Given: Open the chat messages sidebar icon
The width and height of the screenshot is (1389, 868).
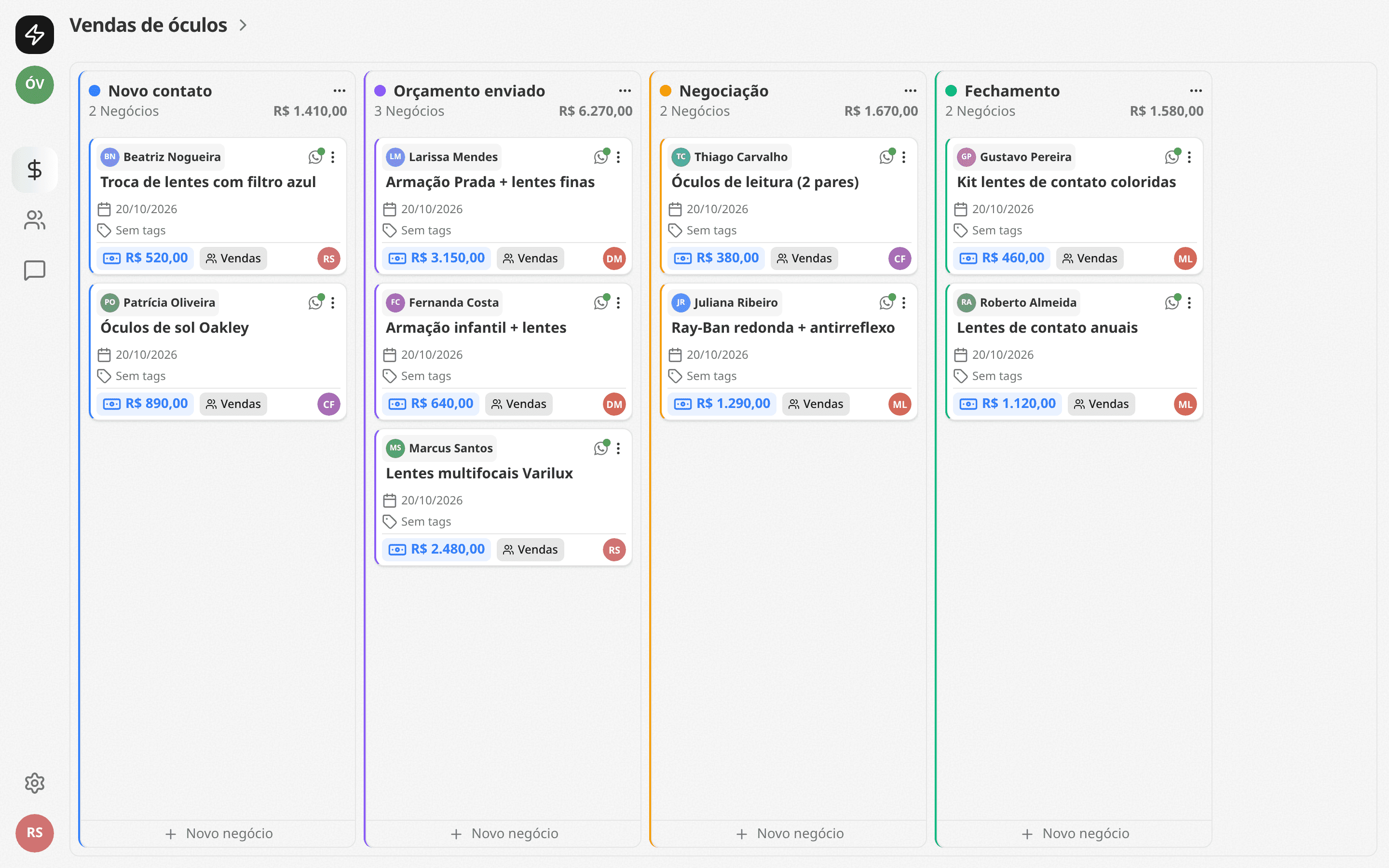Looking at the screenshot, I should (34, 271).
